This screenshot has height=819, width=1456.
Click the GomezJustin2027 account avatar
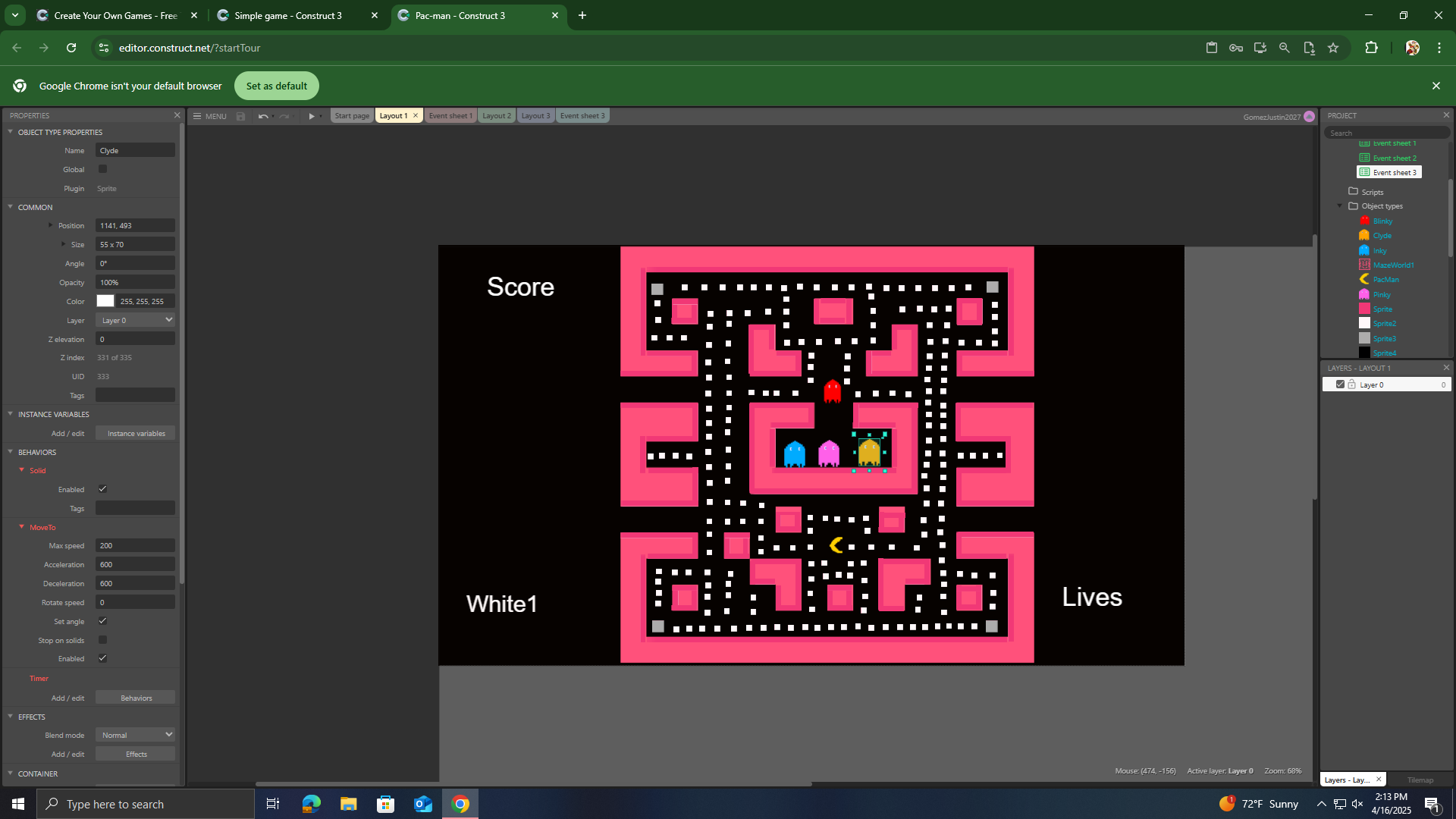[1309, 117]
